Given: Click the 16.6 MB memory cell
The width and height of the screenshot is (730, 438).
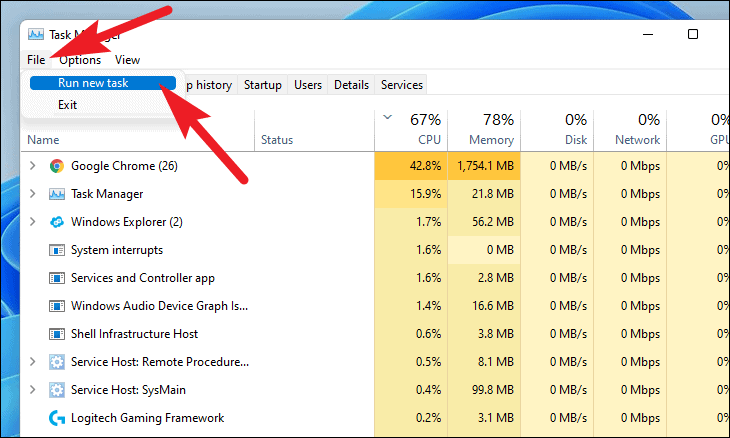Looking at the screenshot, I should [x=484, y=306].
